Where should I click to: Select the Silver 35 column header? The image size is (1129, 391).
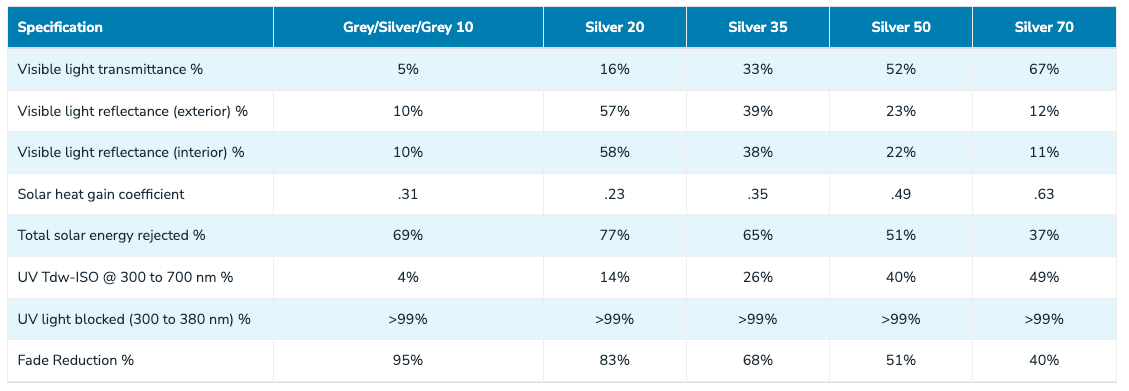(x=757, y=28)
